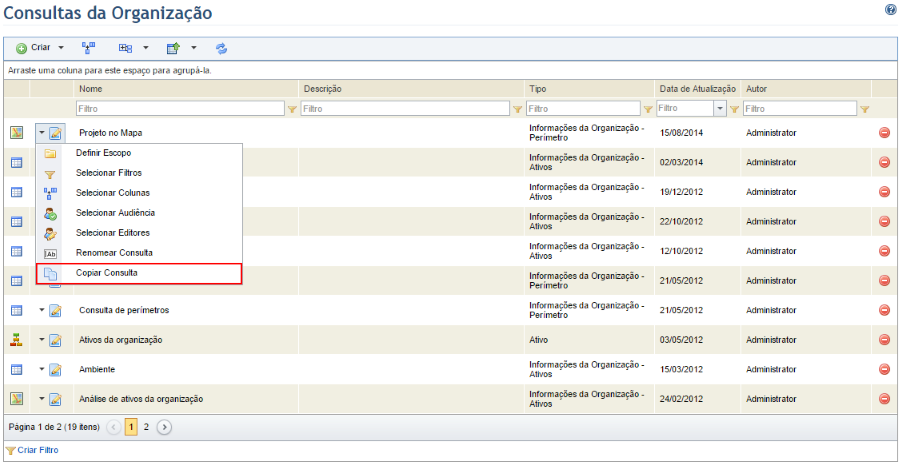Click the table icon of the Ambiente row
This screenshot has width=903, height=466.
17,369
